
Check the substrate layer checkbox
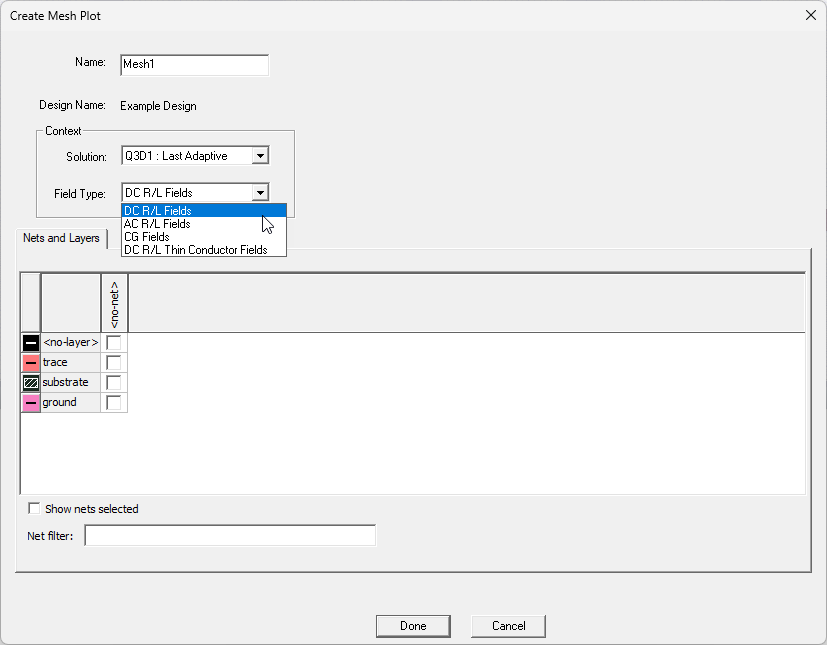(x=114, y=382)
